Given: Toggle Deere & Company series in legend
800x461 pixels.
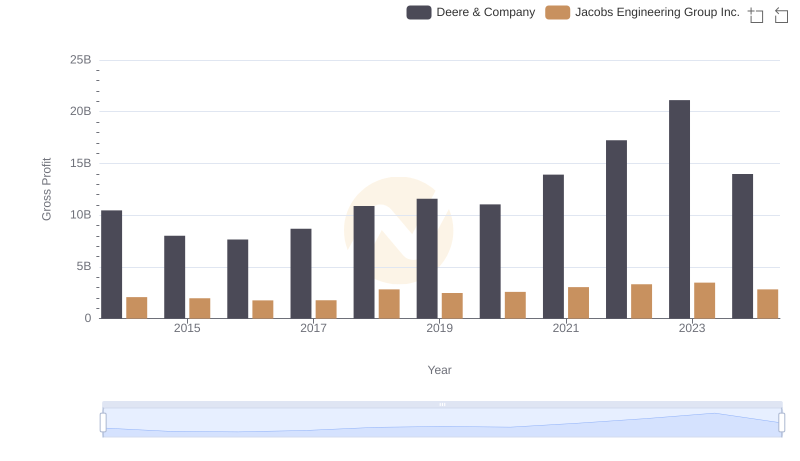Looking at the screenshot, I should [470, 12].
